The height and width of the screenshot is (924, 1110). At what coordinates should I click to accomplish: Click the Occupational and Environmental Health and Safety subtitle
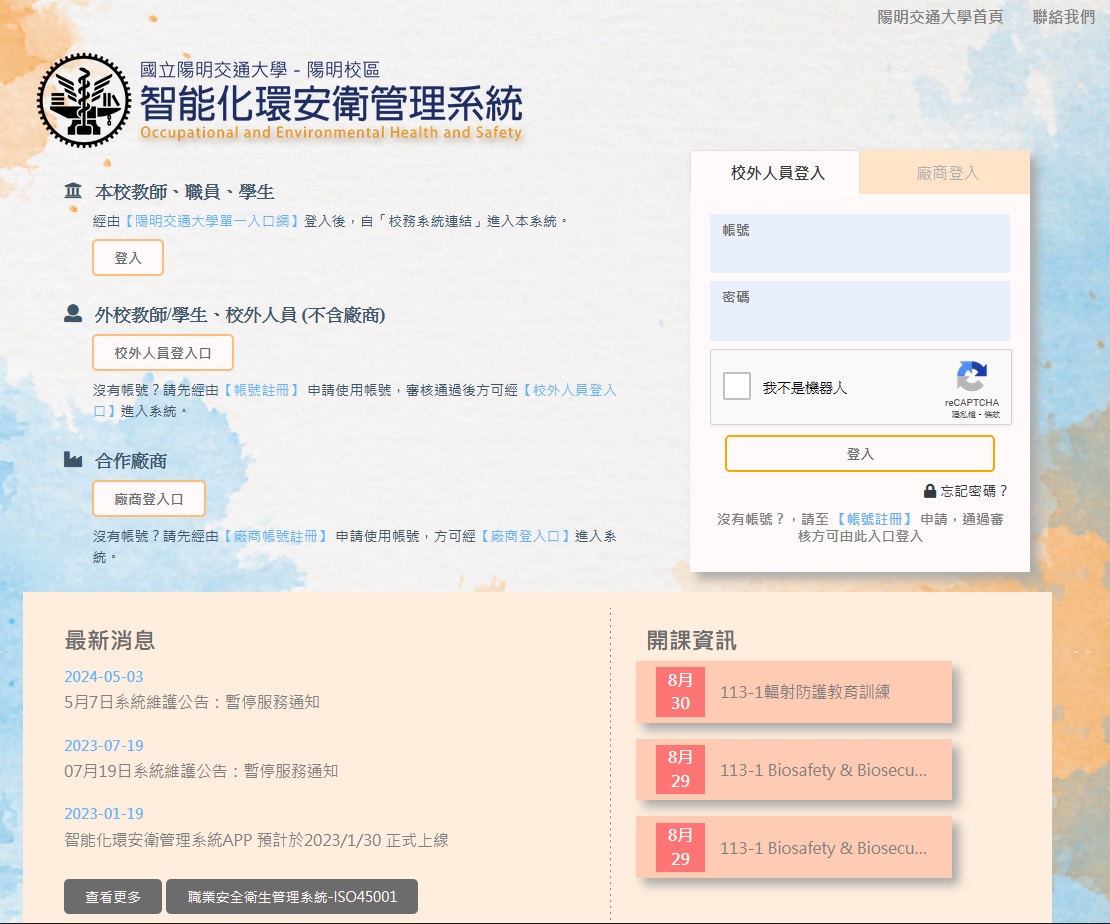coord(331,132)
